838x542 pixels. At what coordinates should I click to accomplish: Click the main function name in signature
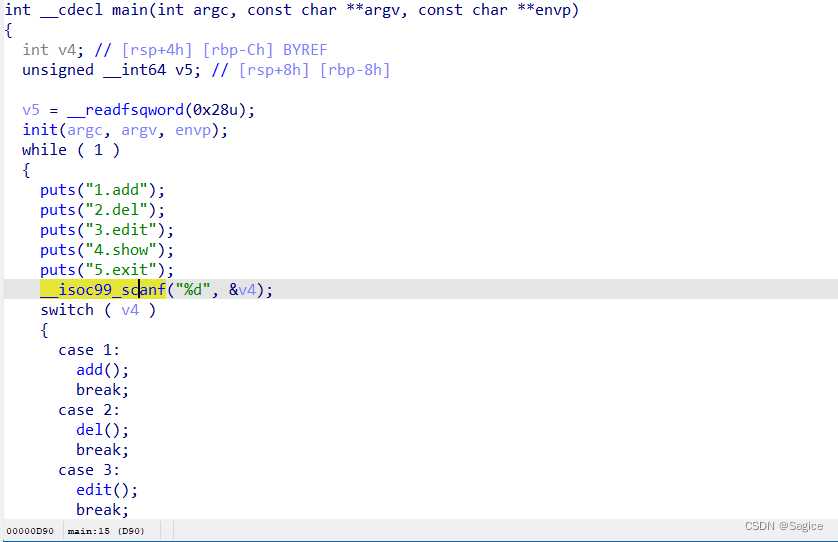130,10
